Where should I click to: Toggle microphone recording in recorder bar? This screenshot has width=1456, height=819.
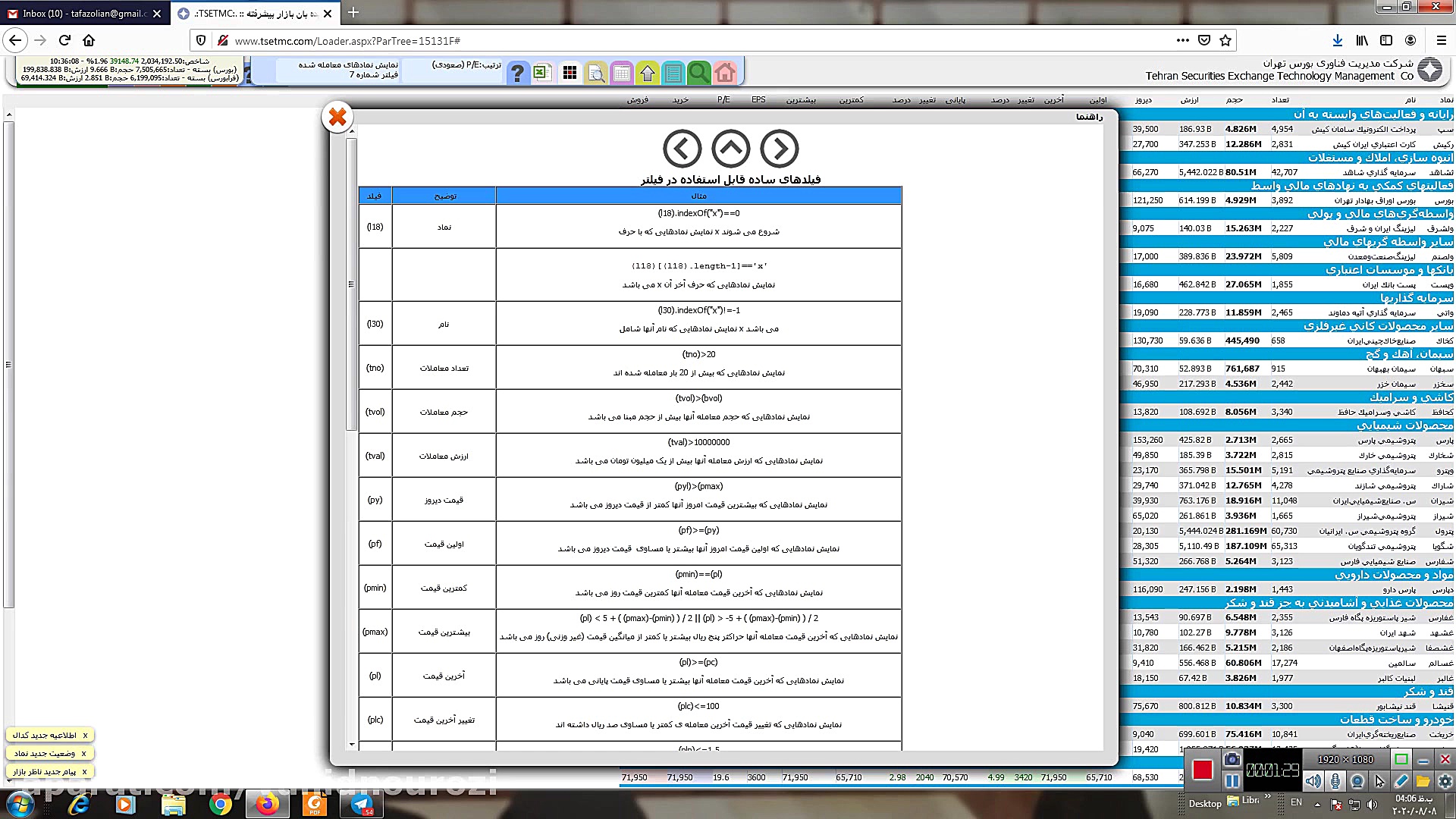pos(1335,781)
